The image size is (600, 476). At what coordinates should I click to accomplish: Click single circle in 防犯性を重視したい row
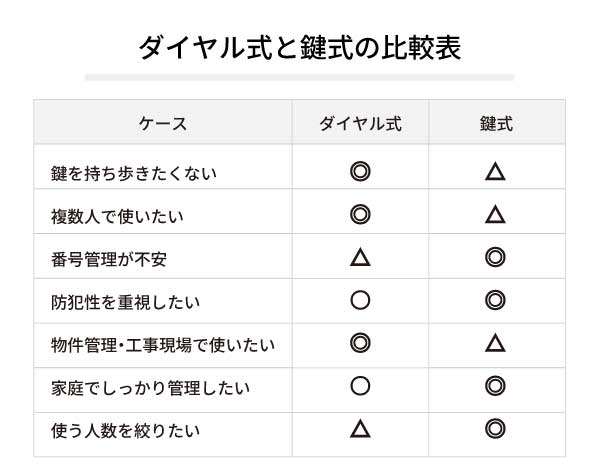361,300
